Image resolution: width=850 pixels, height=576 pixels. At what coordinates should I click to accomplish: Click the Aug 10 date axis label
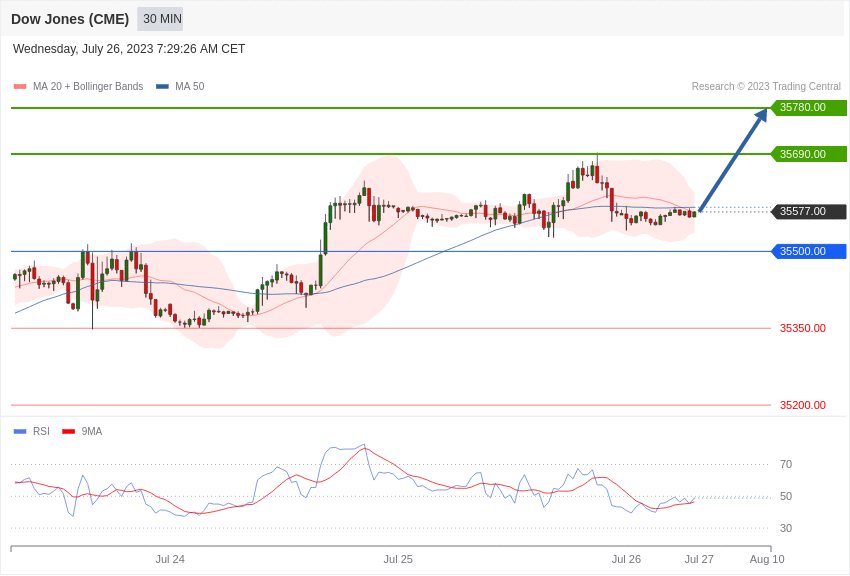[x=767, y=559]
